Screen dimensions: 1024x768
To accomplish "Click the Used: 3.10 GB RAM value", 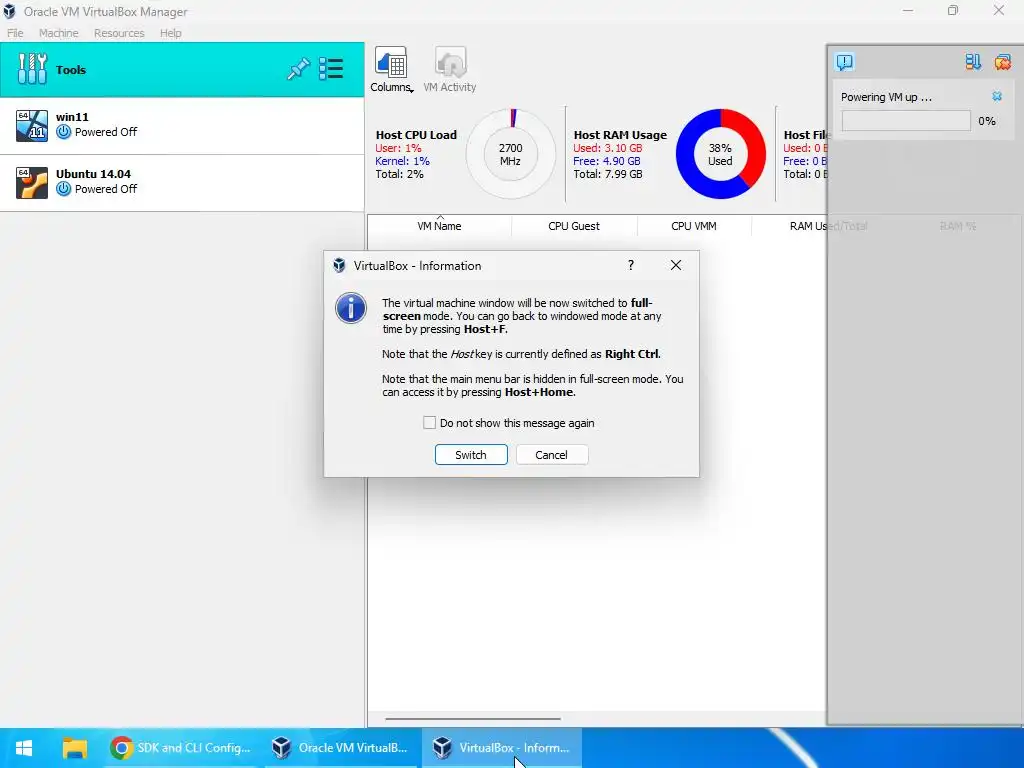I will 607,148.
